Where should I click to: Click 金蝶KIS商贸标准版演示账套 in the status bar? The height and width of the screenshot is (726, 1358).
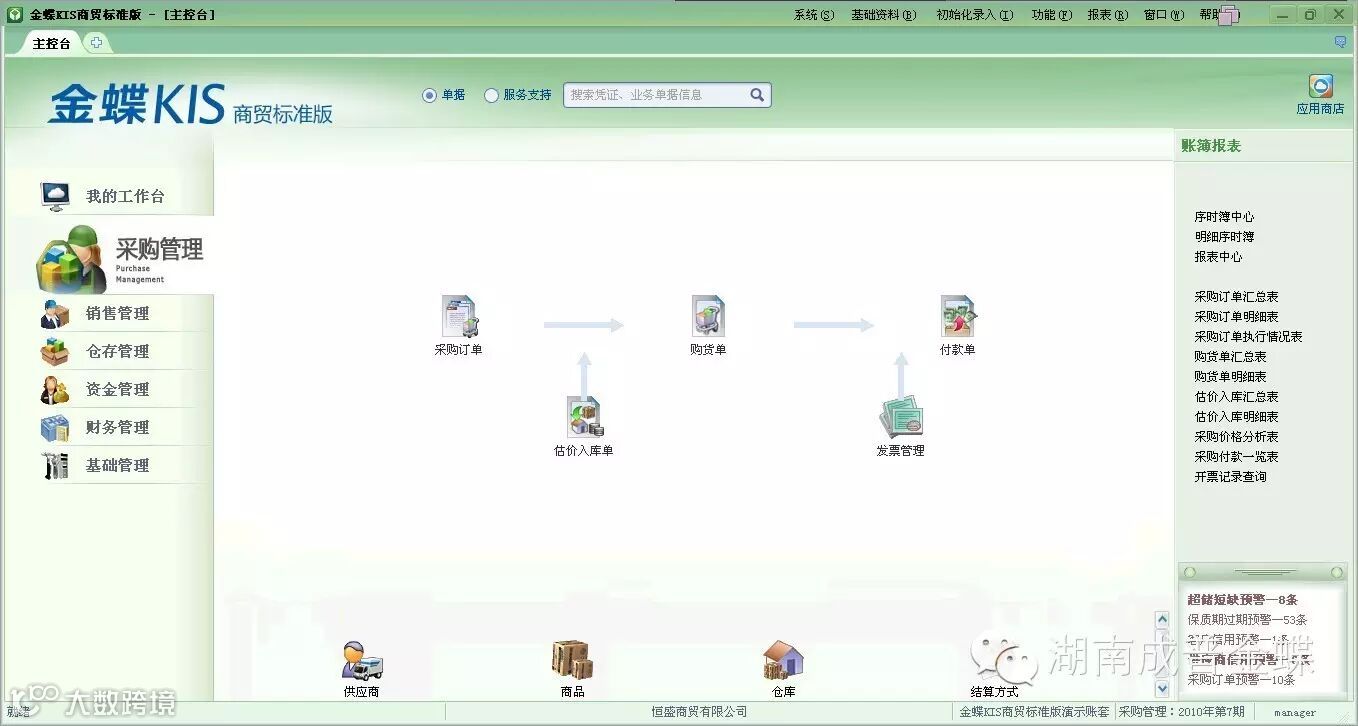pos(1034,712)
